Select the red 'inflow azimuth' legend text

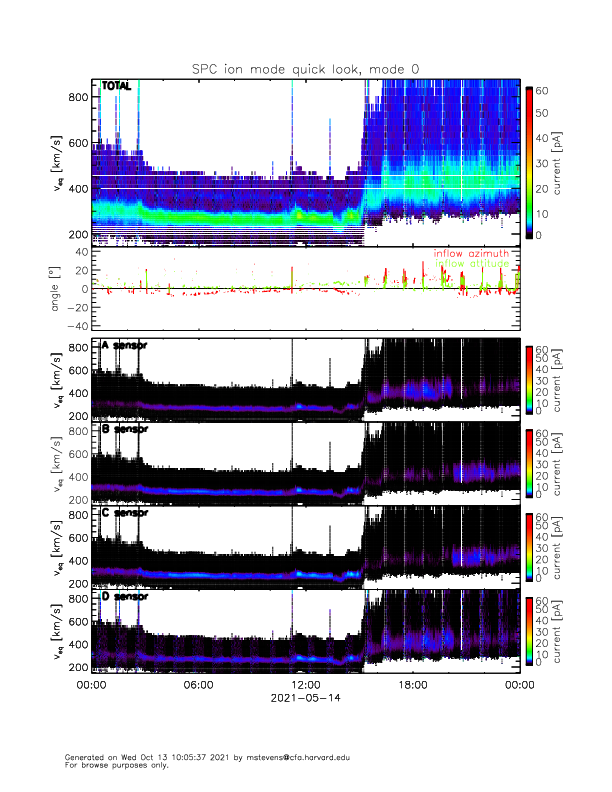point(470,254)
